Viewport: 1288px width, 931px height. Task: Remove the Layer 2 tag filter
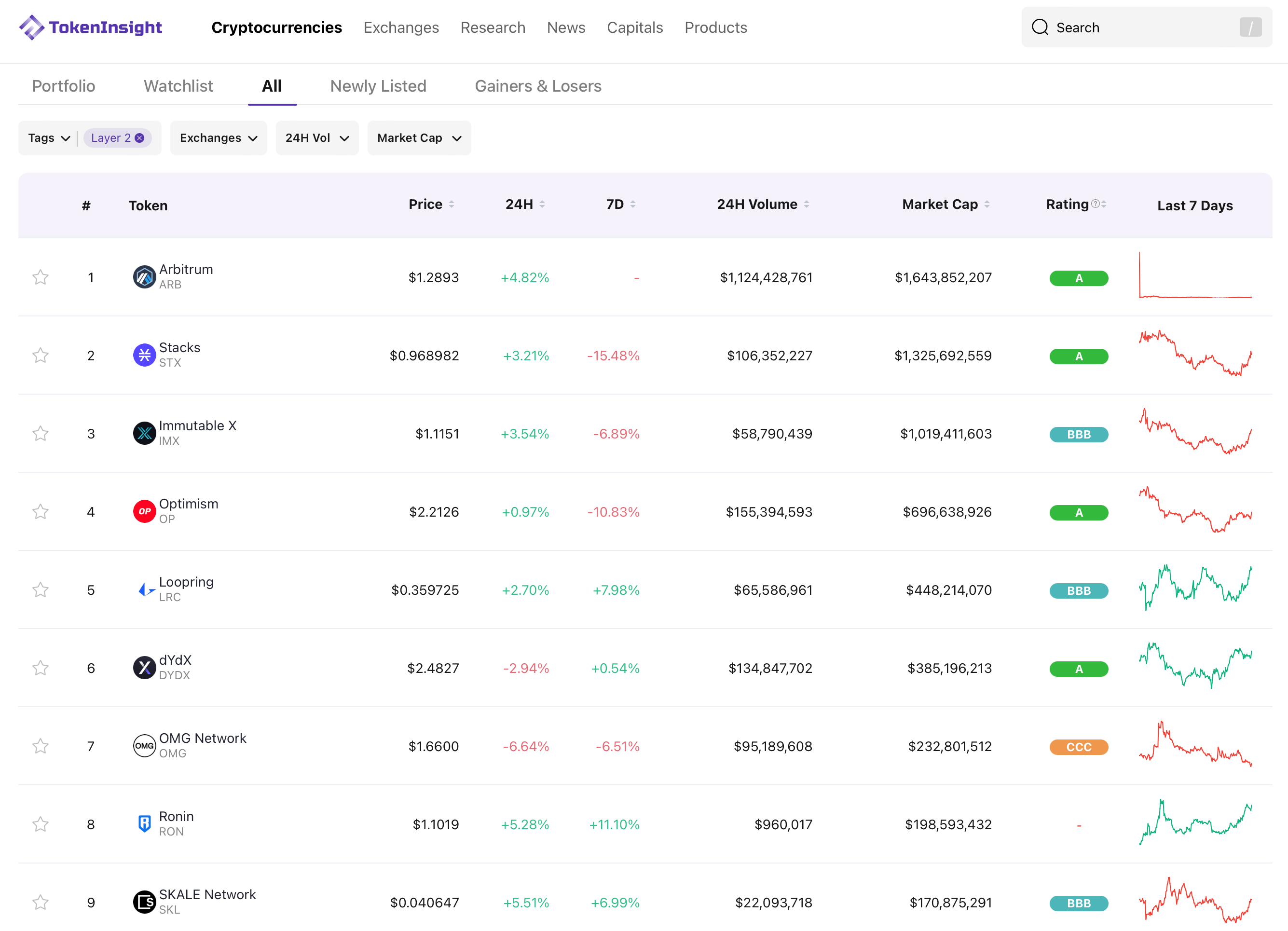(x=140, y=138)
